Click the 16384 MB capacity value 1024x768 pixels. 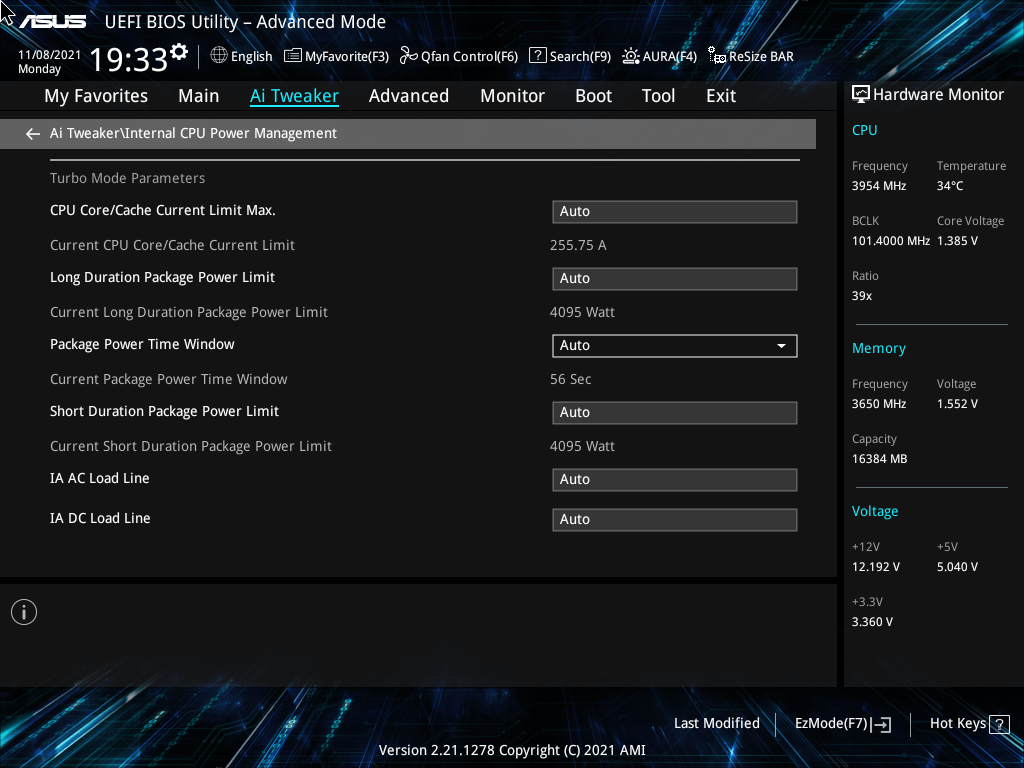coord(880,459)
